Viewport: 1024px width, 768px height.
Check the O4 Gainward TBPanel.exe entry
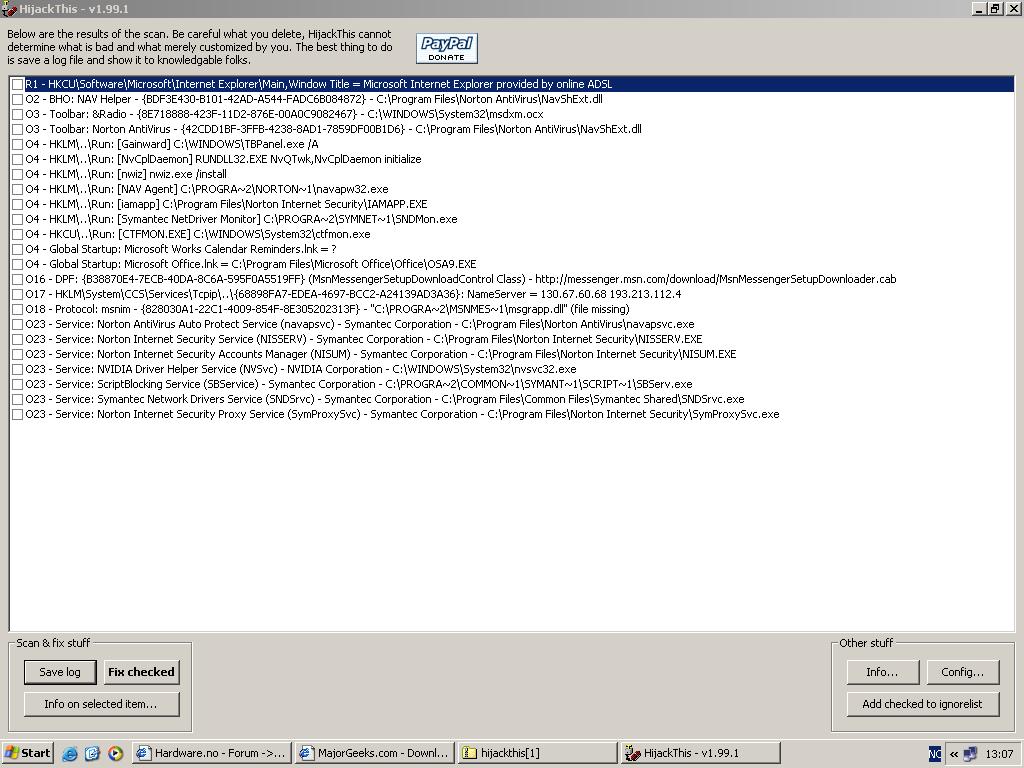tap(18, 144)
